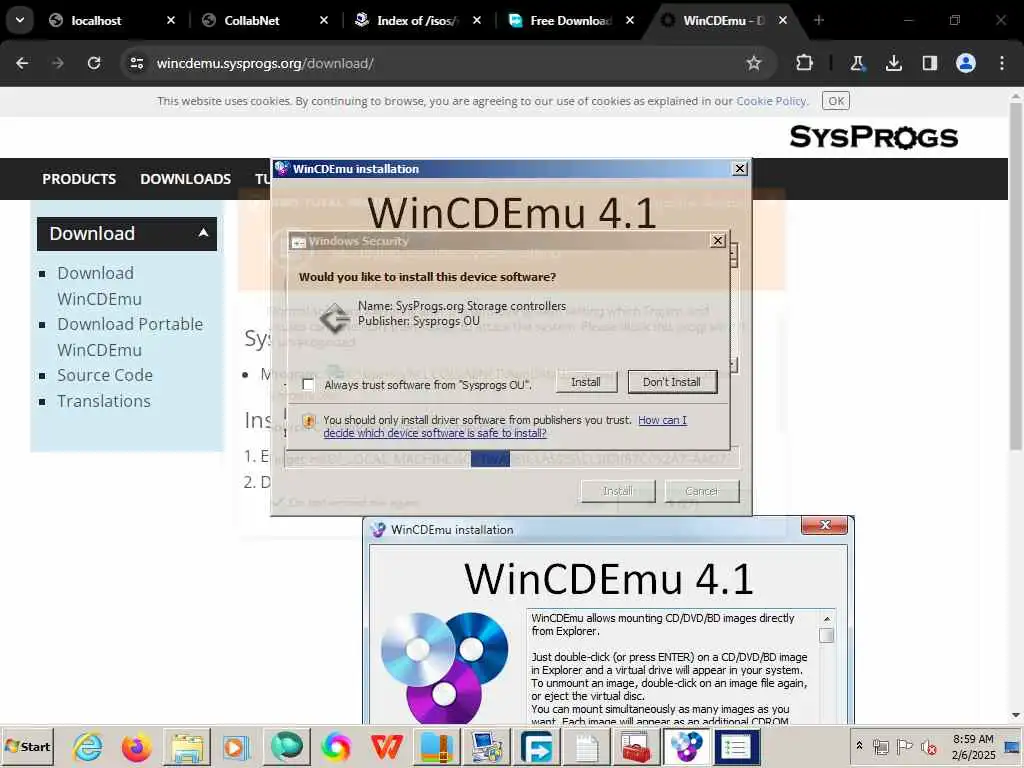Open the blank document taskbar icon
This screenshot has height=768, width=1024.
coord(586,747)
